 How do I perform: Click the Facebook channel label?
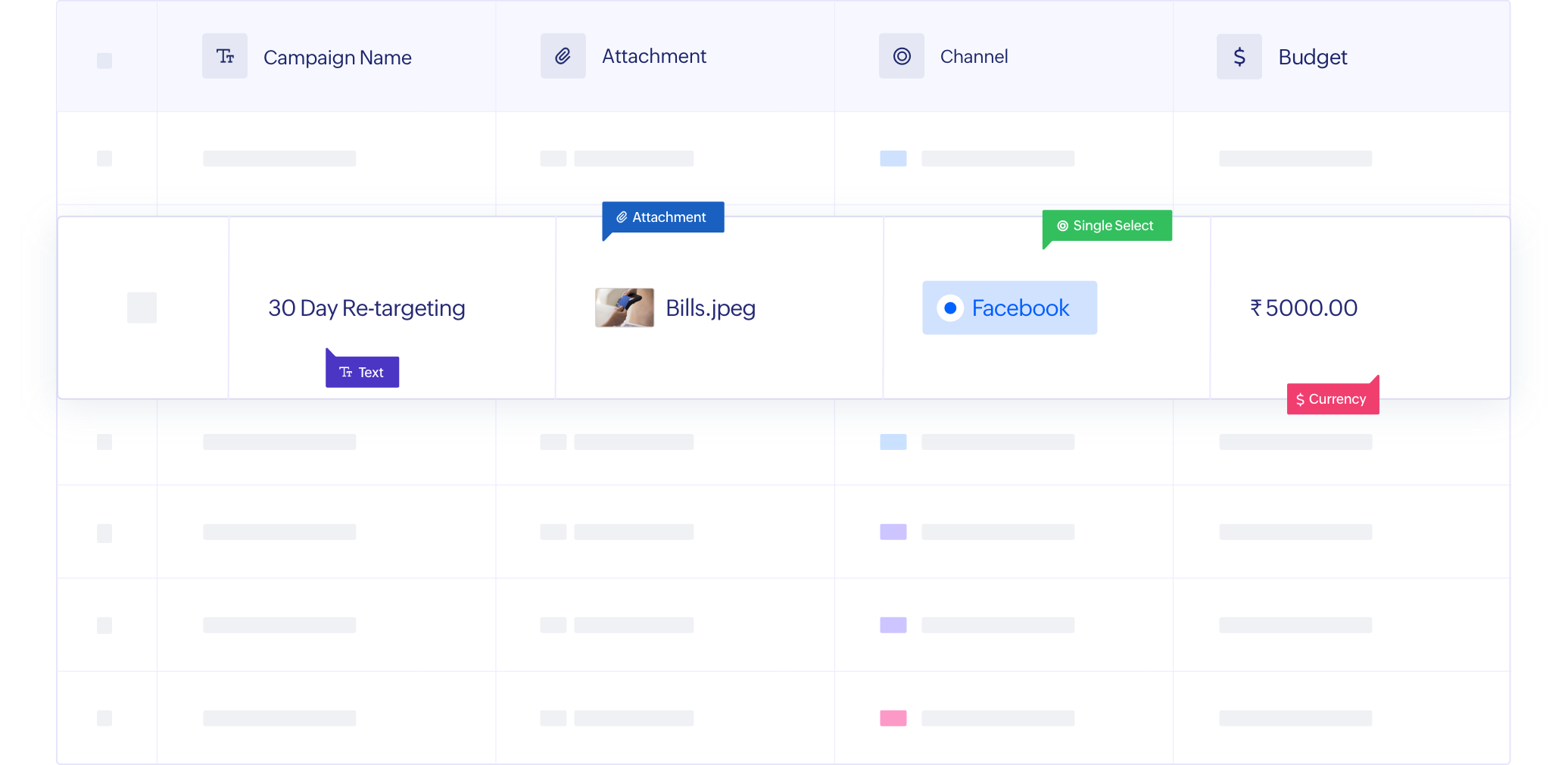[x=1021, y=308]
